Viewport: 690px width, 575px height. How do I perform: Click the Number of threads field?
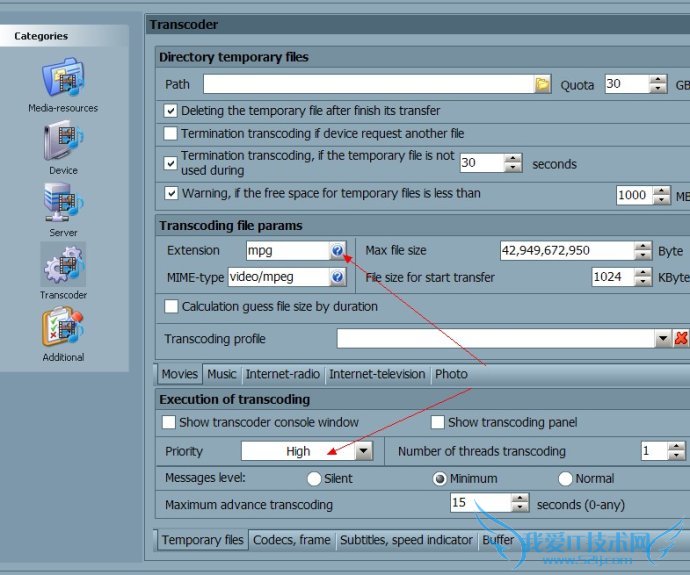(x=654, y=451)
